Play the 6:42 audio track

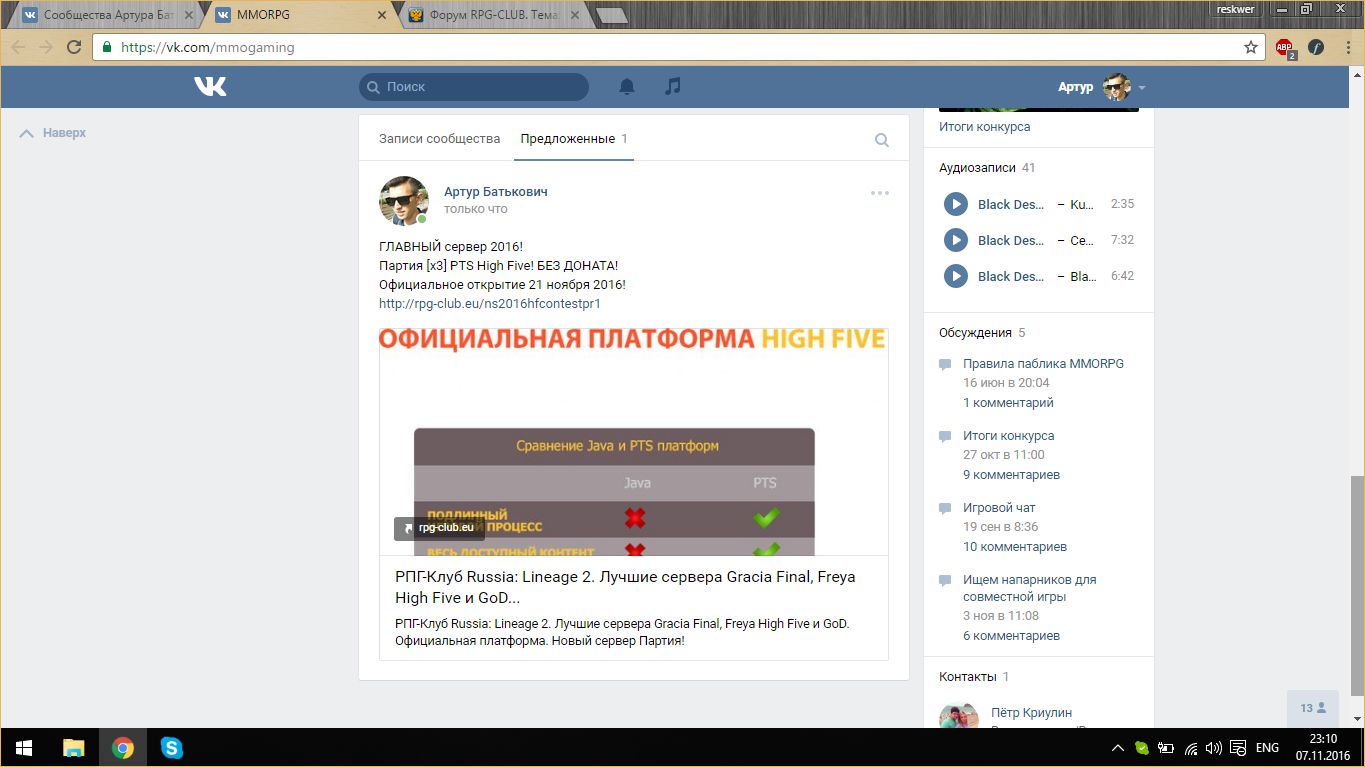point(956,276)
